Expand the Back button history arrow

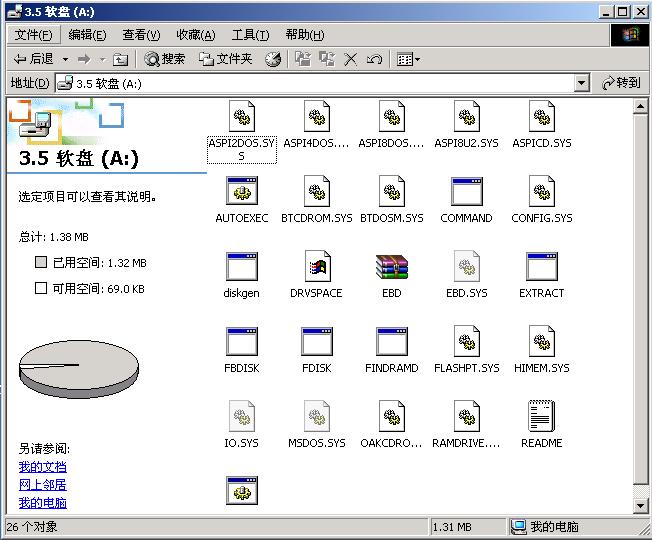(65, 60)
